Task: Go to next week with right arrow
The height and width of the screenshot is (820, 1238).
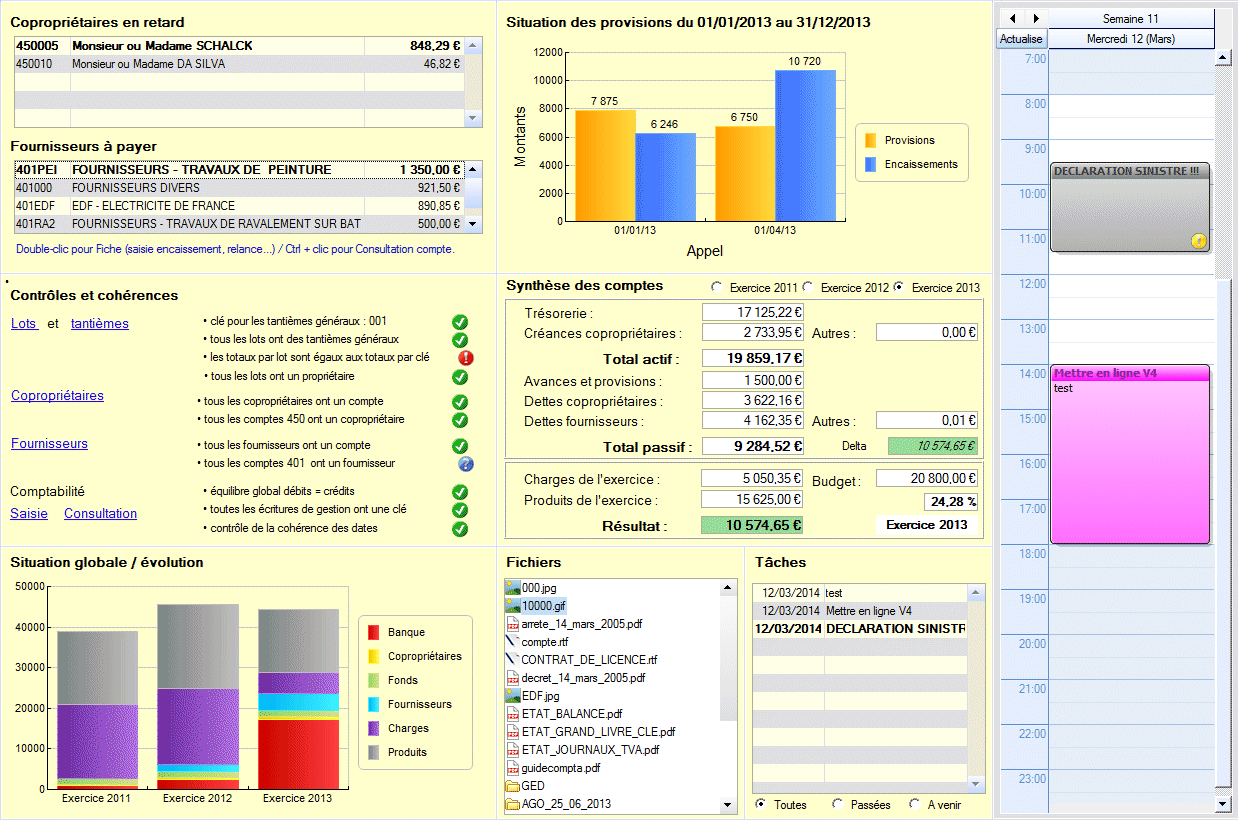Action: [x=1035, y=19]
